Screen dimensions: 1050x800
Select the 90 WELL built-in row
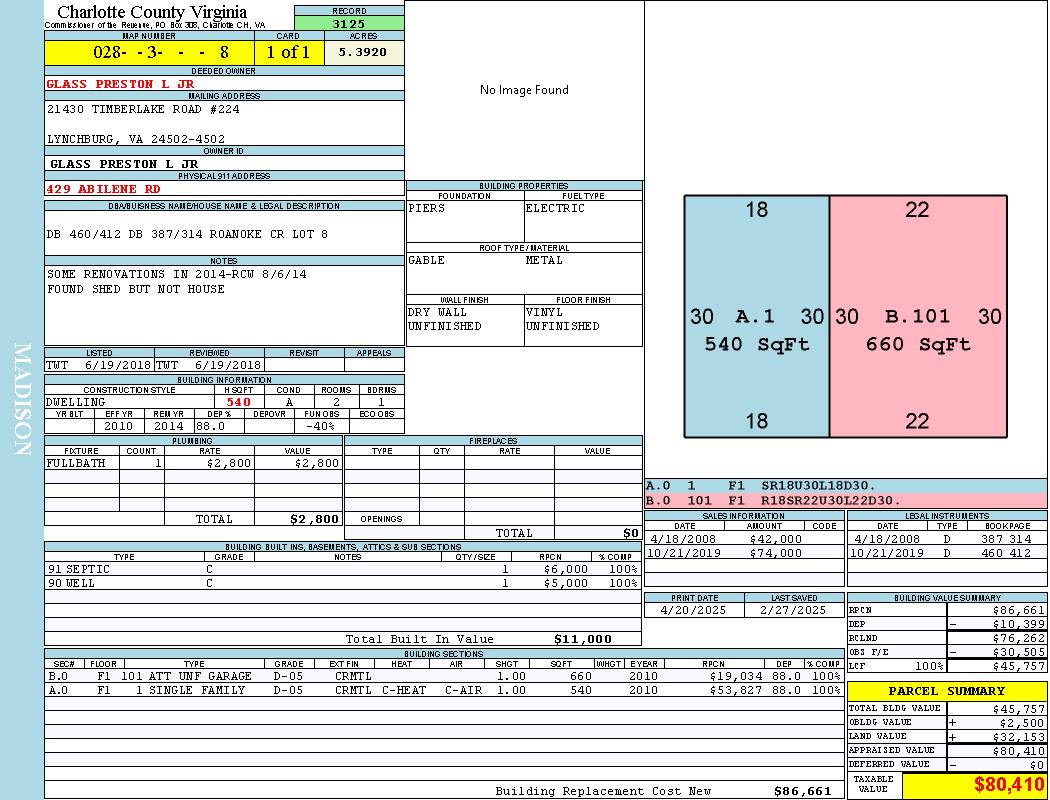coord(343,584)
